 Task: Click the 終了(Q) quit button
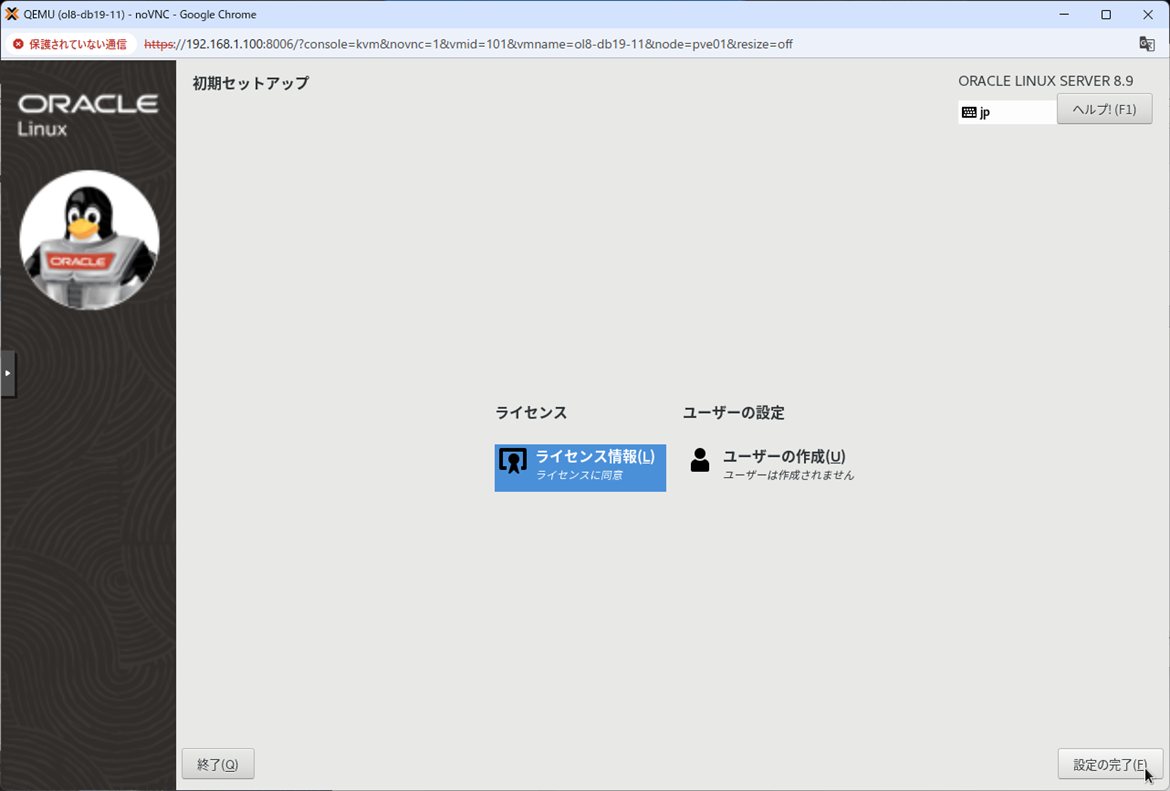(x=218, y=763)
